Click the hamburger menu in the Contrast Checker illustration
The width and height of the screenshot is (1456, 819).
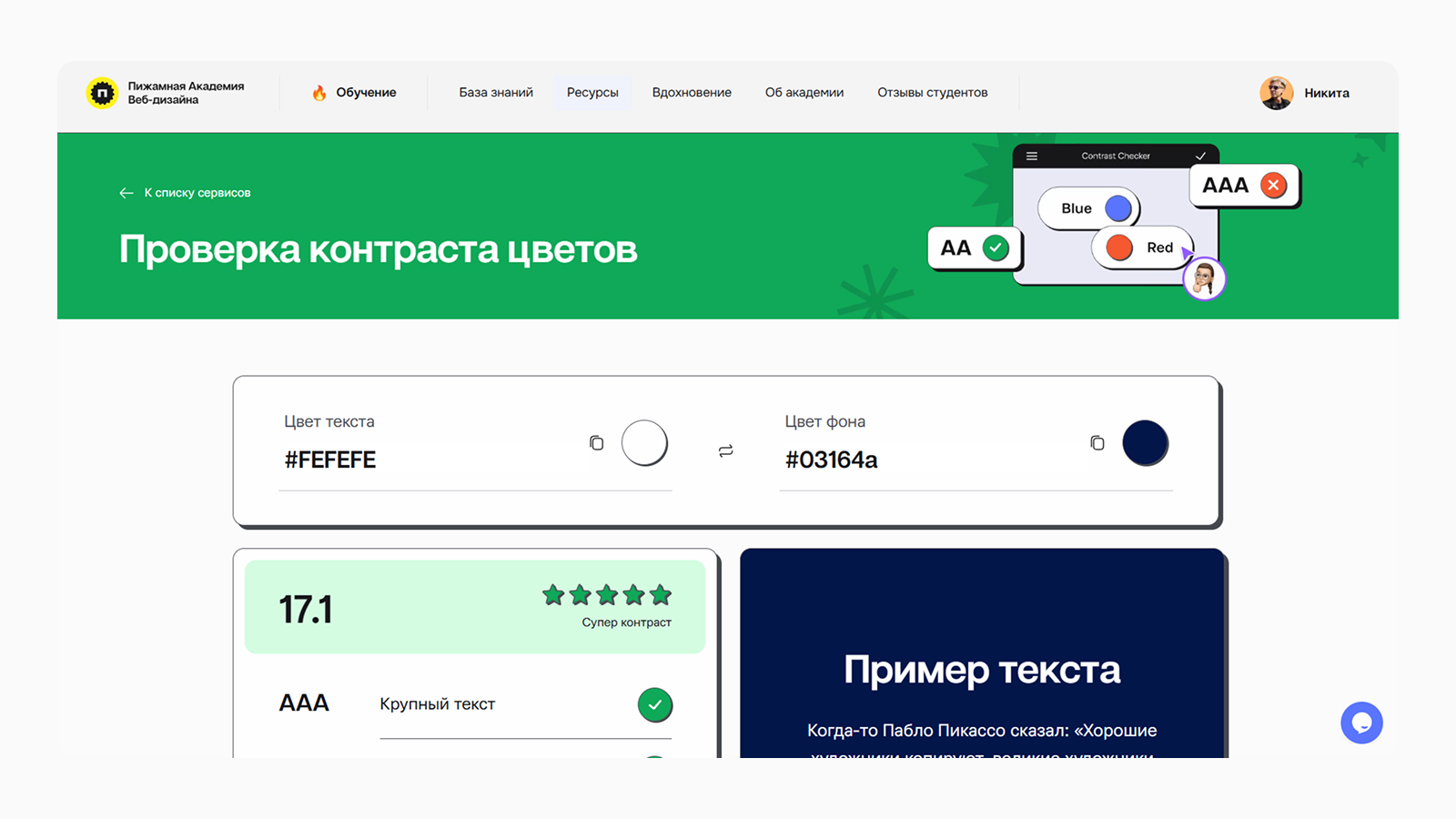1031,156
